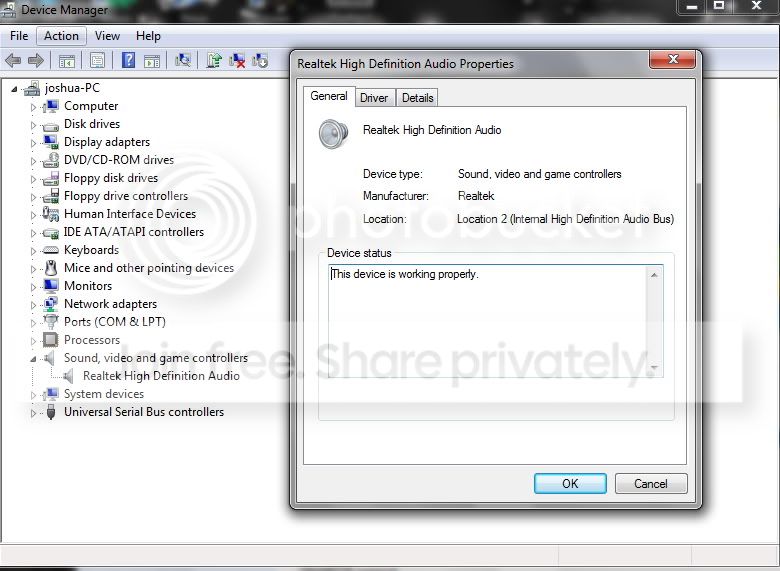Open the Help menu

pos(148,36)
